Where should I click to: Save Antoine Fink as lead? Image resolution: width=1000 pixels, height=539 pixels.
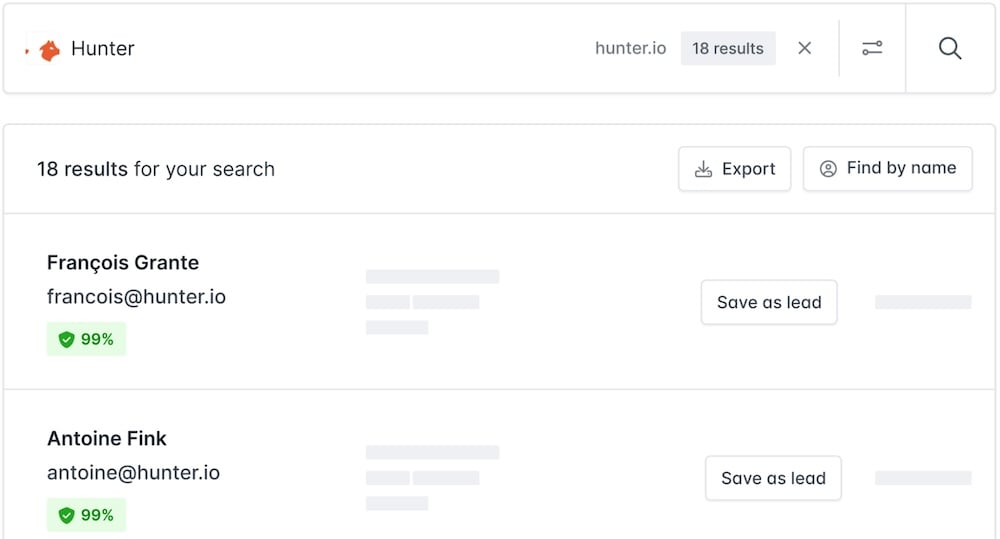(773, 478)
